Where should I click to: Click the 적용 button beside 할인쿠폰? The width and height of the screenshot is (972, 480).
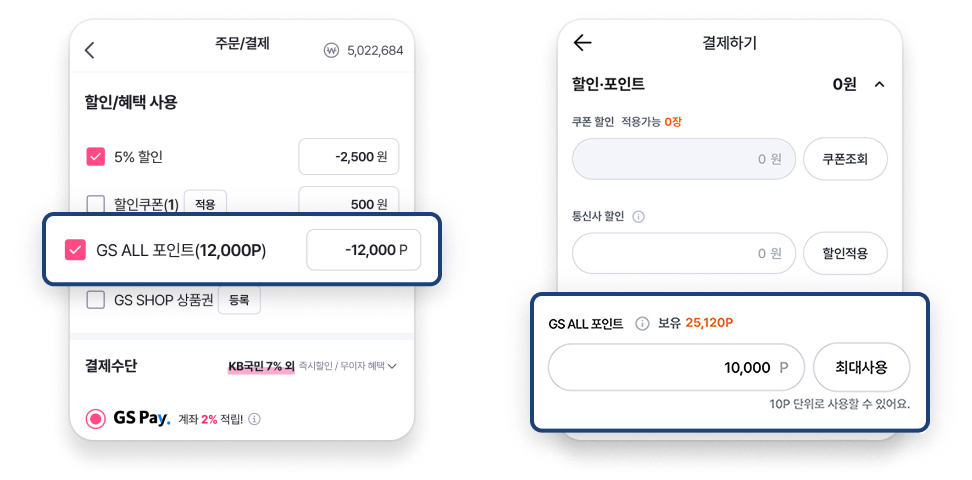point(205,204)
